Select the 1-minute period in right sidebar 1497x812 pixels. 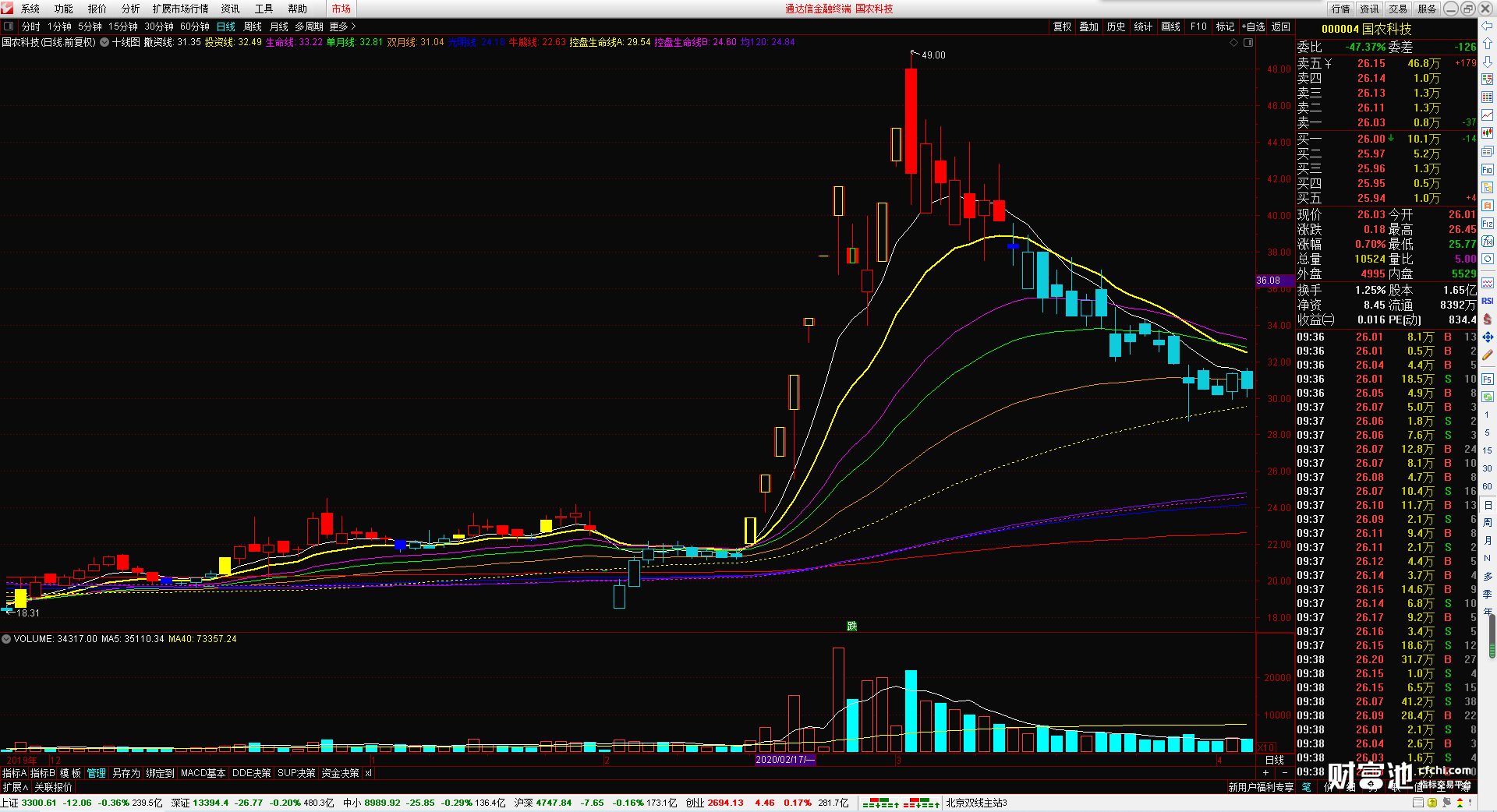tap(1488, 415)
